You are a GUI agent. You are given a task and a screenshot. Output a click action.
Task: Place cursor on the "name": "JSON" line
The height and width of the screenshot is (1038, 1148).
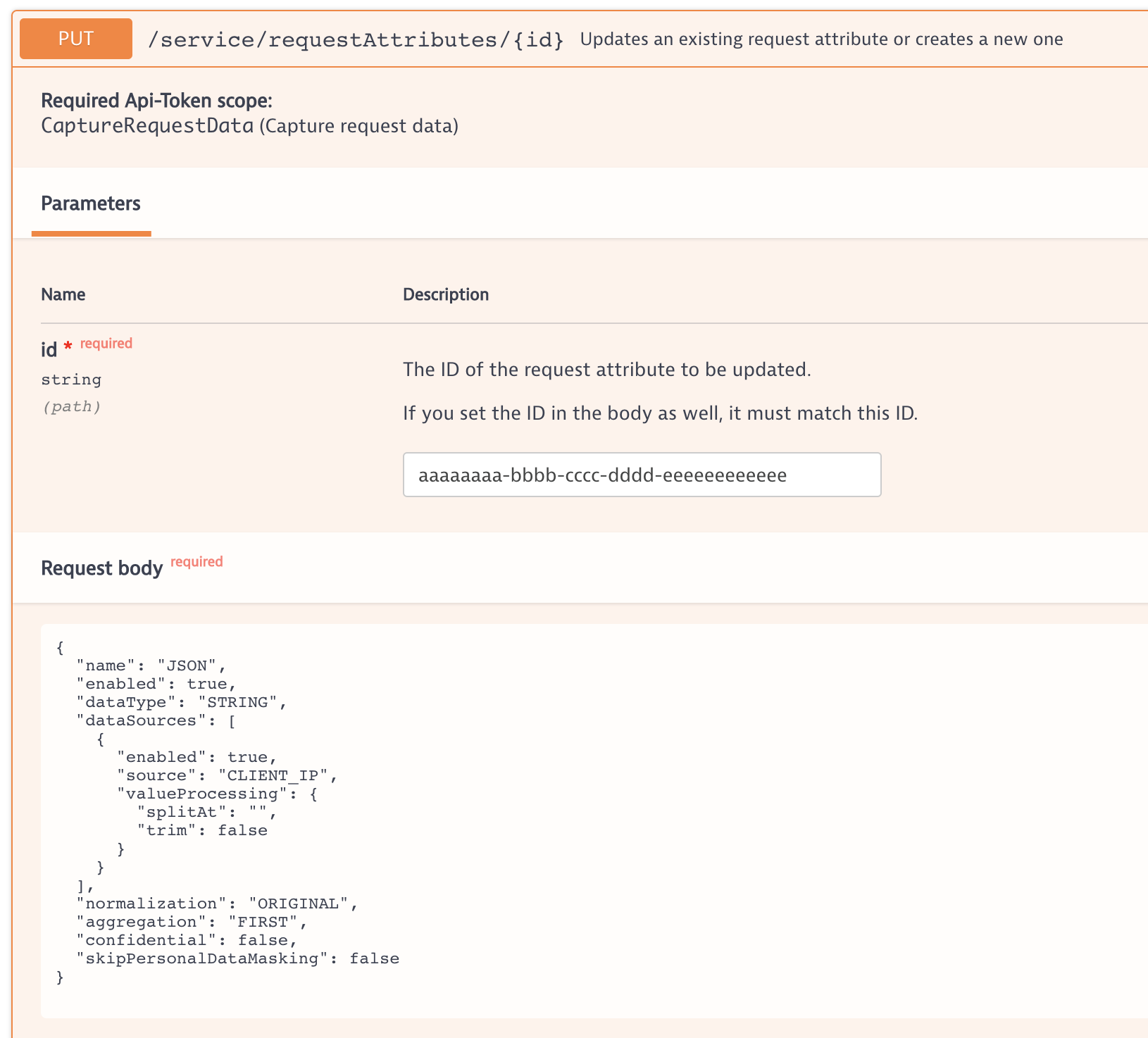point(151,665)
